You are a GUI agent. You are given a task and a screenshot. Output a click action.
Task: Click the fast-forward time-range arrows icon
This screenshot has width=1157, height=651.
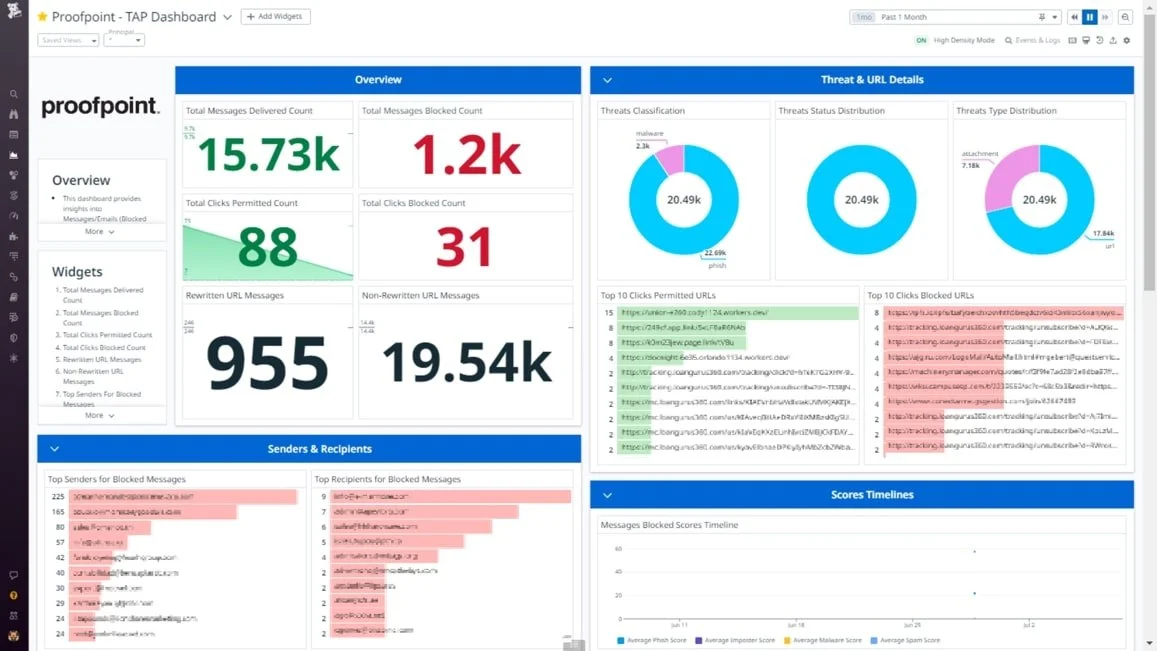point(1104,17)
